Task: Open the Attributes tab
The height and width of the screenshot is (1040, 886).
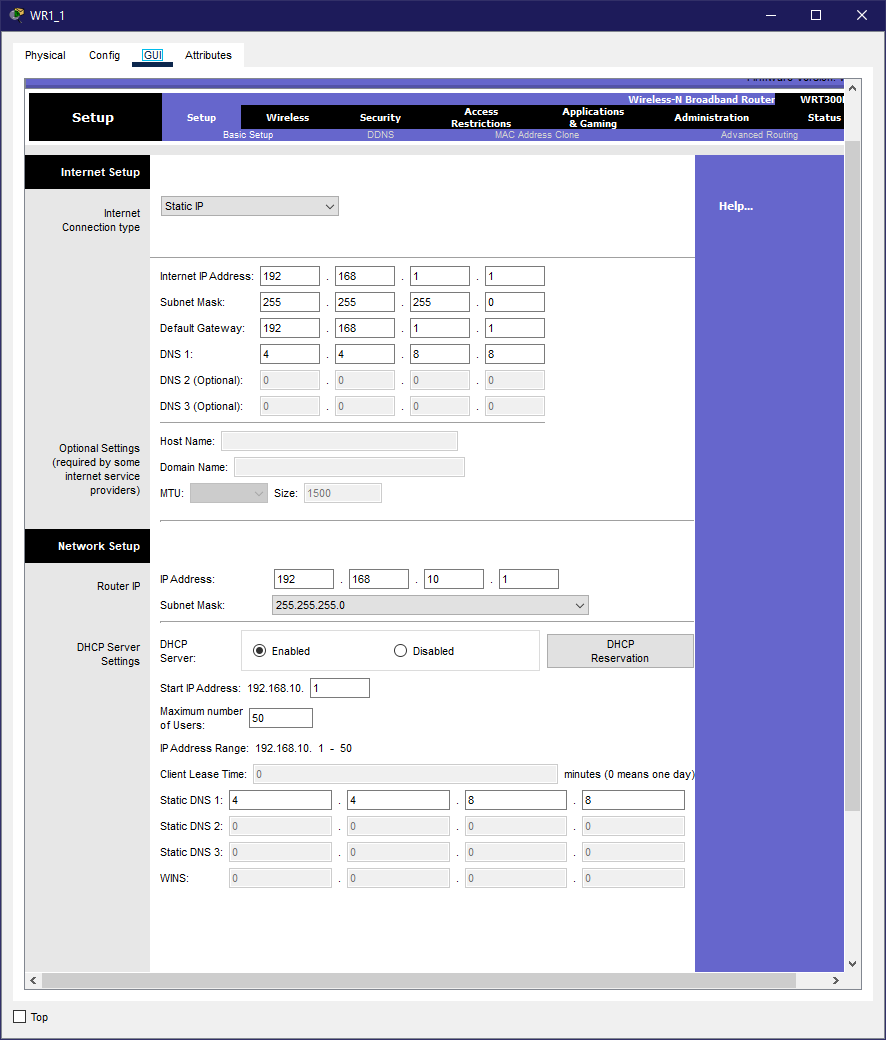Action: tap(208, 55)
